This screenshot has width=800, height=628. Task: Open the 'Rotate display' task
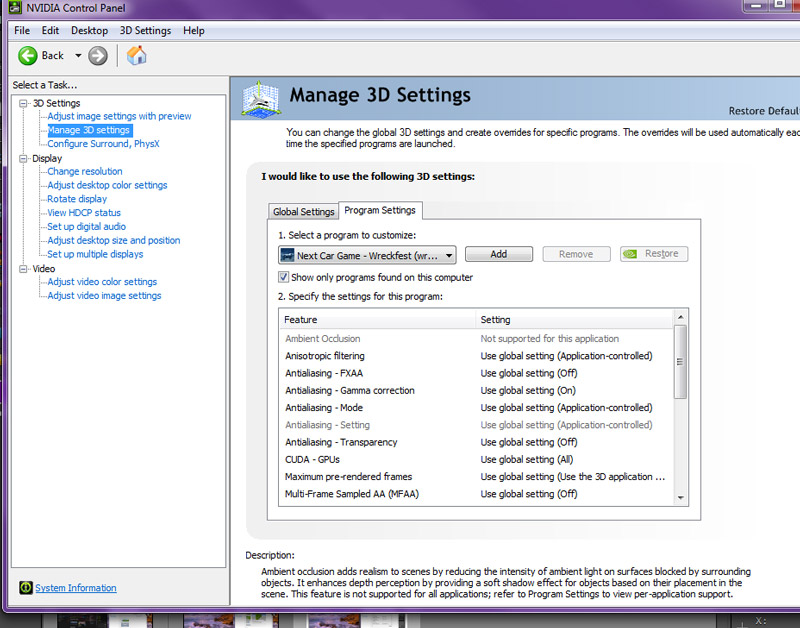click(77, 199)
